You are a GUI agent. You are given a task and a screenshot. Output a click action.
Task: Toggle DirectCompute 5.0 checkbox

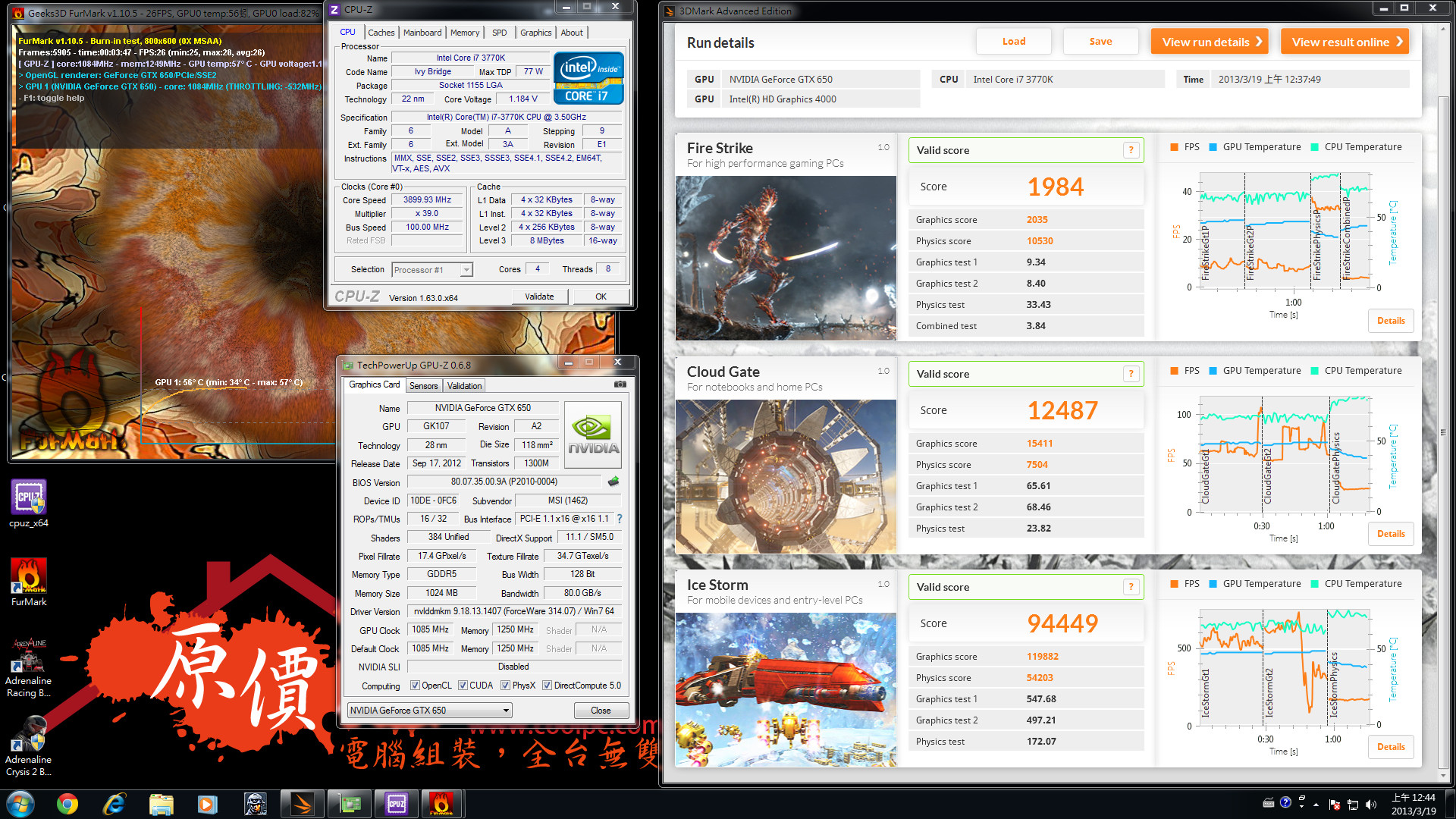[x=547, y=686]
